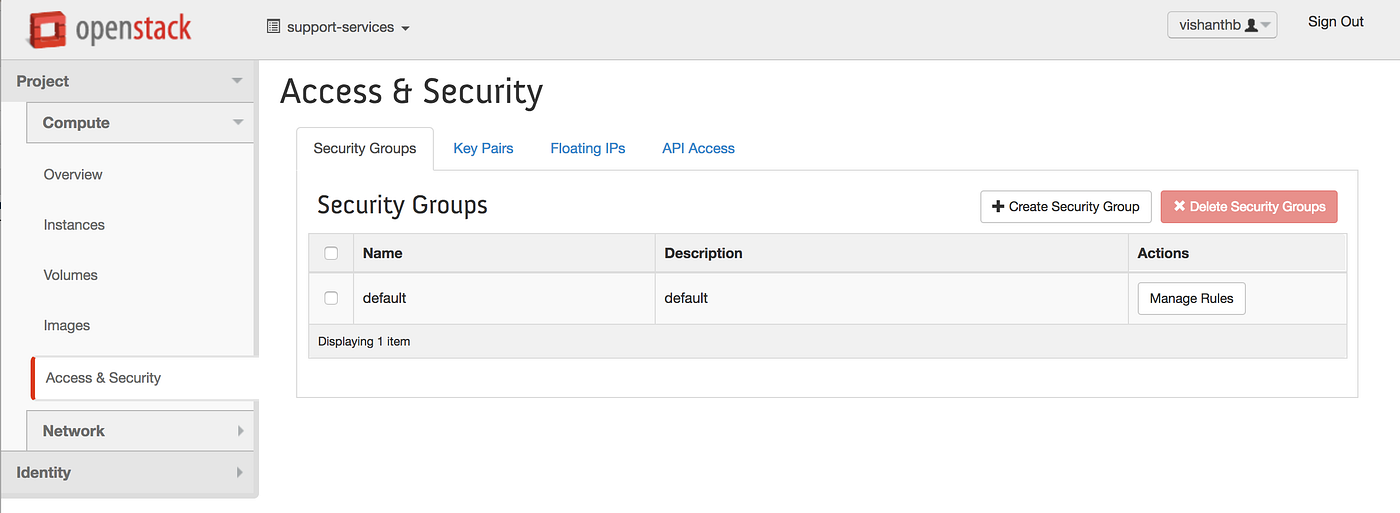Image resolution: width=1400 pixels, height=513 pixels.
Task: Collapse the Project section in sidebar
Action: pos(237,81)
